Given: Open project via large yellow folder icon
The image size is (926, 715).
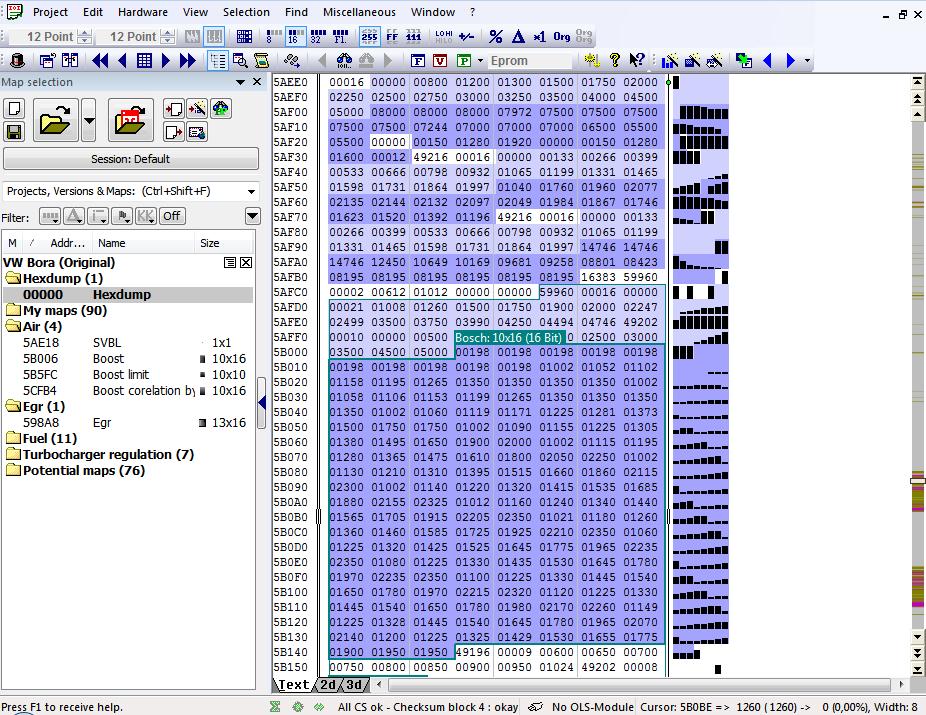Looking at the screenshot, I should pos(55,120).
